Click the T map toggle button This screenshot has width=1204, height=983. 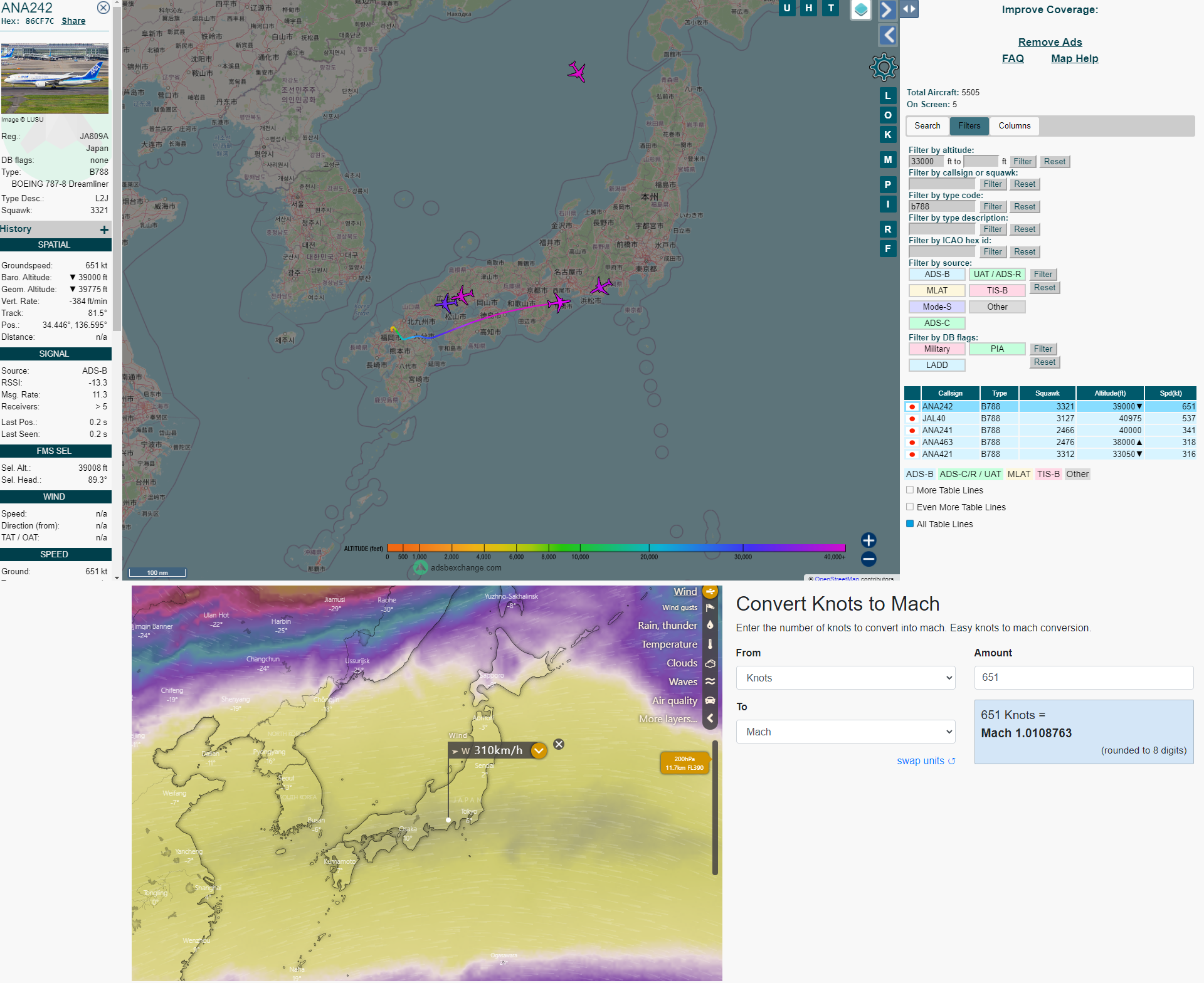[831, 8]
